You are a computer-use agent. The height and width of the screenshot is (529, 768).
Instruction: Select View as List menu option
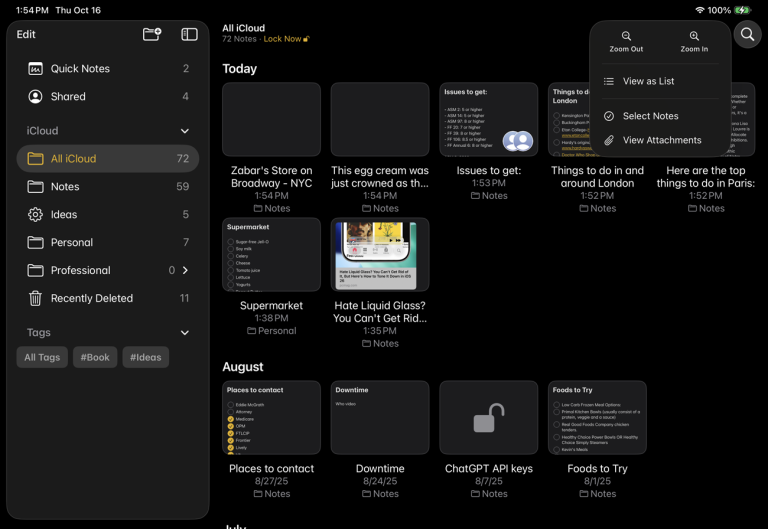(648, 81)
